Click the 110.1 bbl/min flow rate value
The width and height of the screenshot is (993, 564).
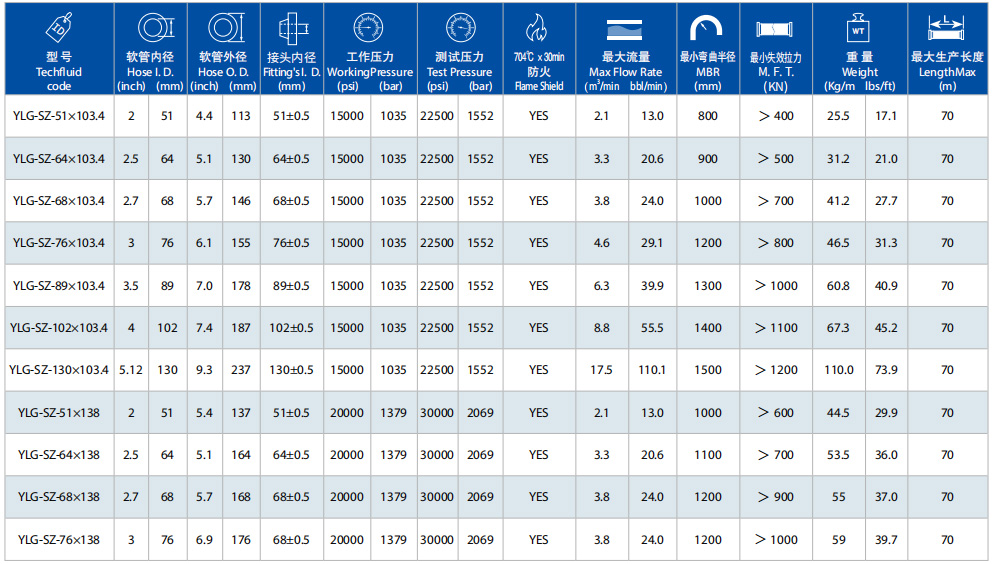(x=652, y=370)
